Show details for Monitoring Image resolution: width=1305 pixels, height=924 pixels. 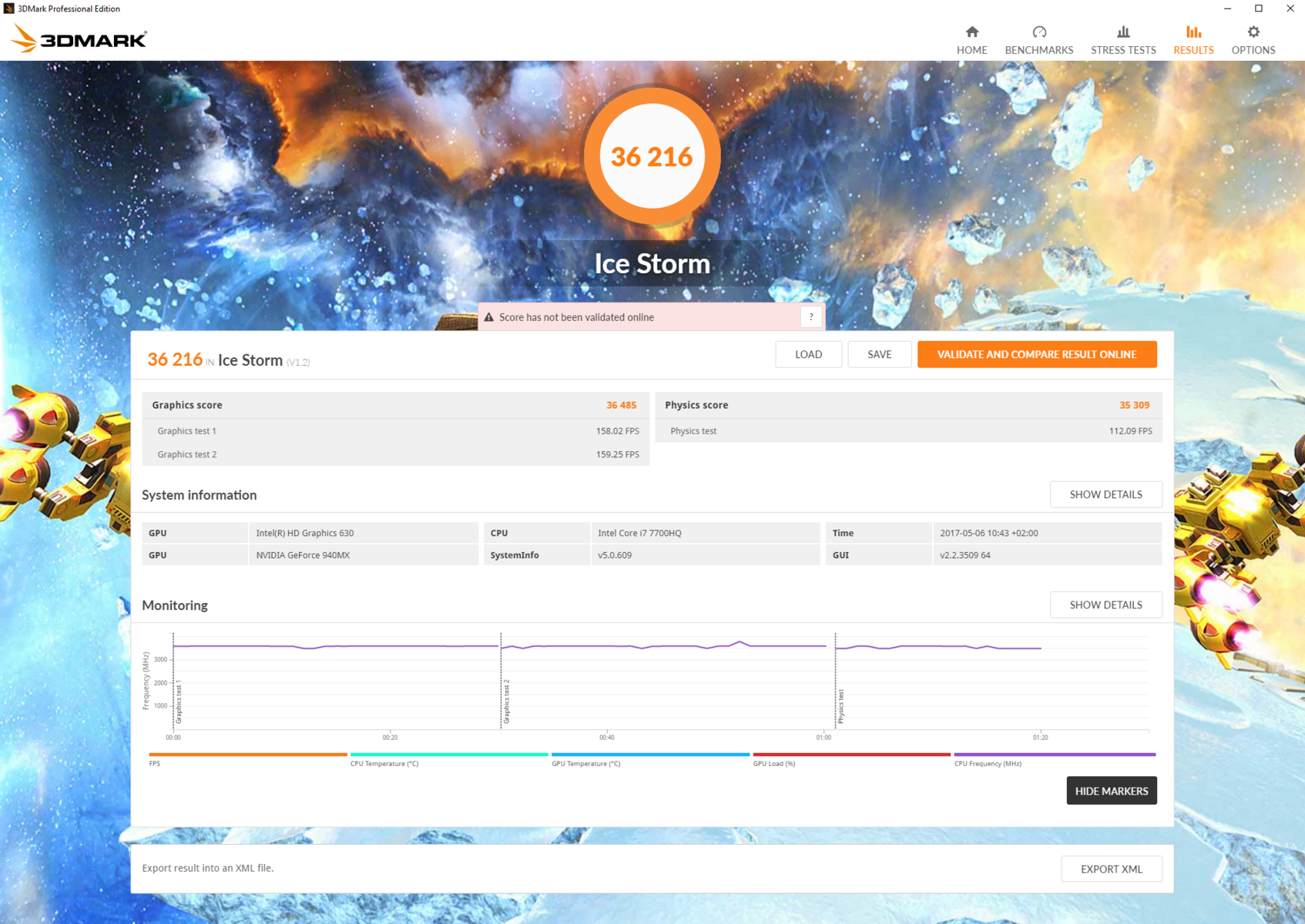coord(1105,604)
